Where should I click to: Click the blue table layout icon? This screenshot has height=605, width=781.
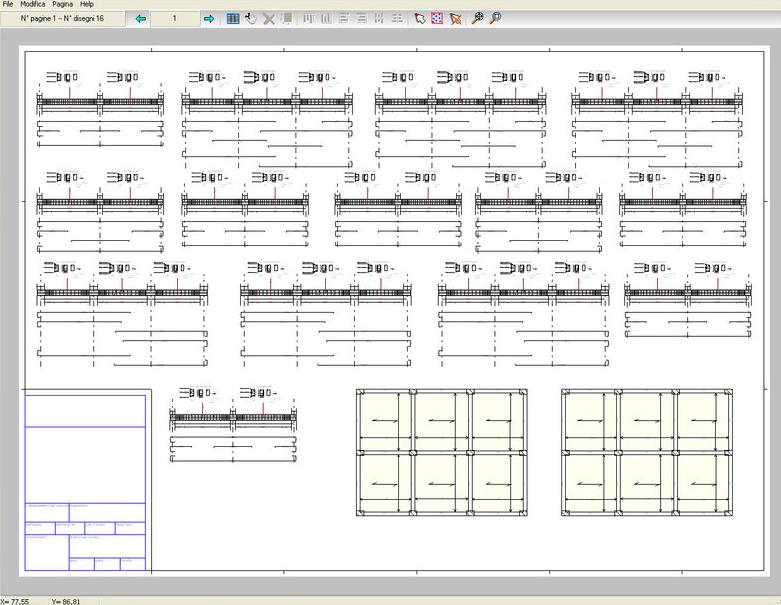[x=233, y=18]
